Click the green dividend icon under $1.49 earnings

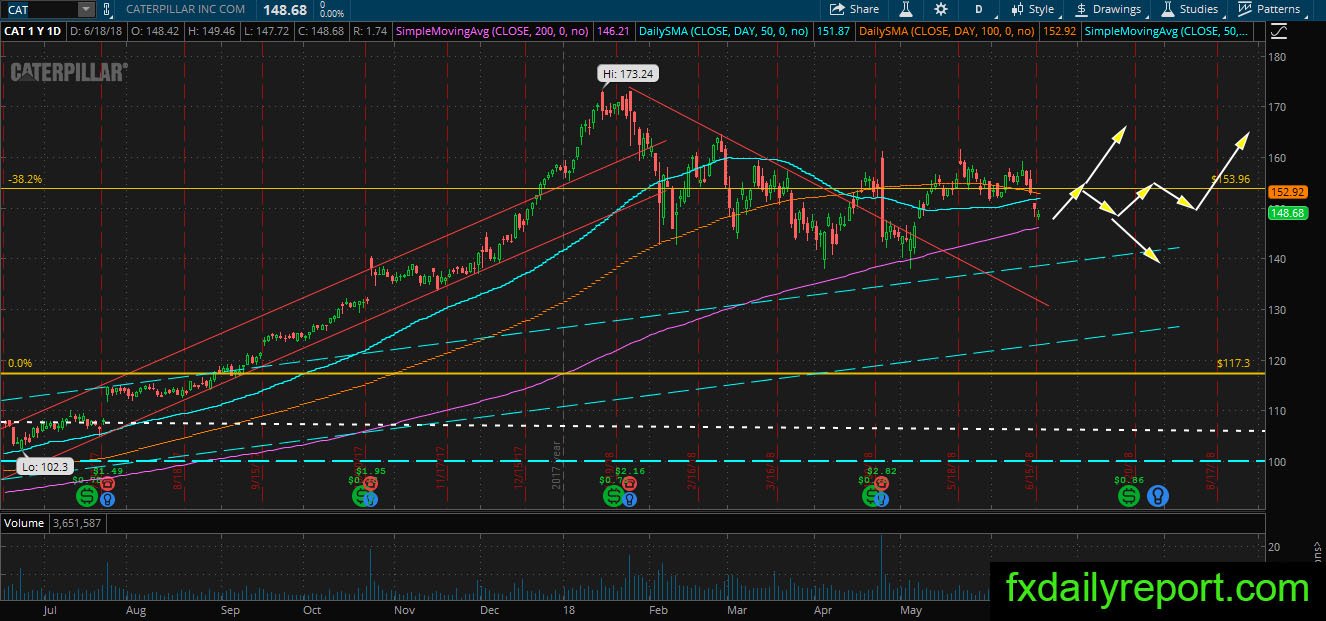pos(87,495)
